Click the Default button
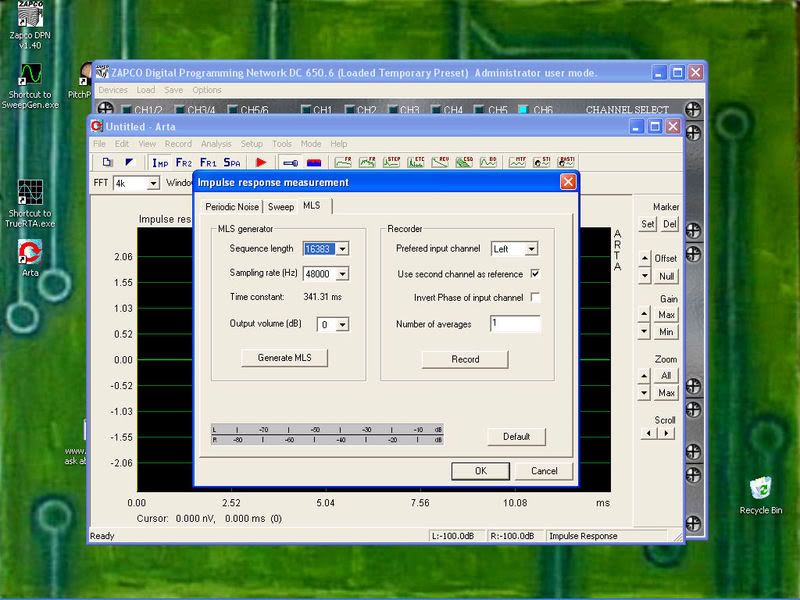 point(516,437)
